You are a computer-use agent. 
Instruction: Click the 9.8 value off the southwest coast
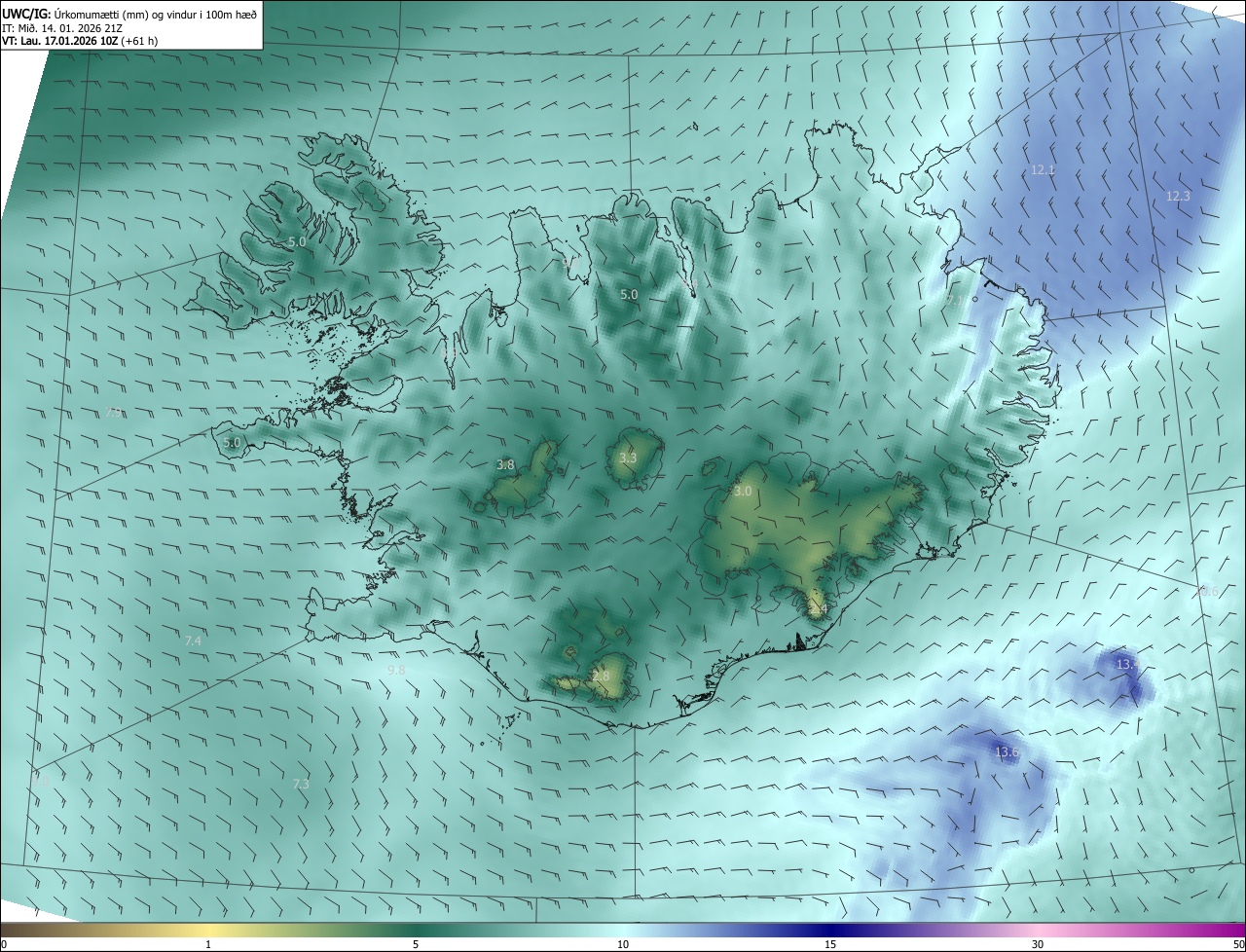click(396, 671)
